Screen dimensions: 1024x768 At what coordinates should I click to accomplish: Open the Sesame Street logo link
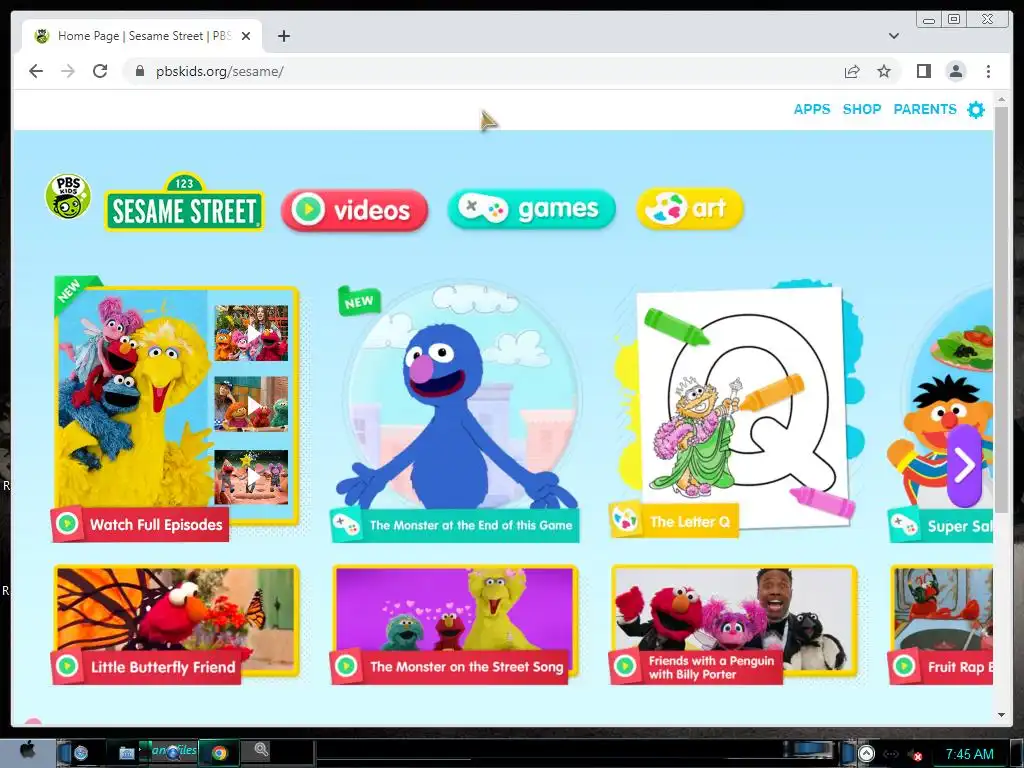(185, 202)
